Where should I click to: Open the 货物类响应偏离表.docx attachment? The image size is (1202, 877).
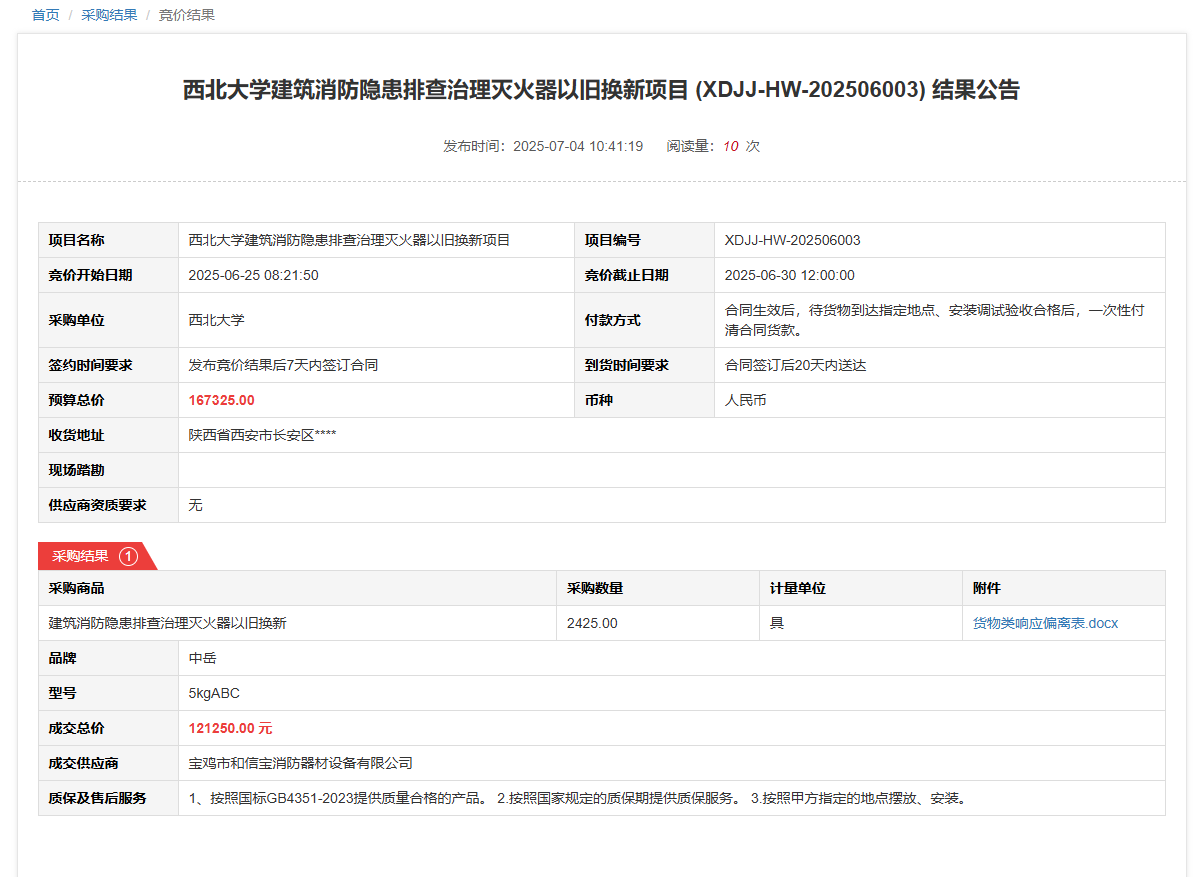[1045, 623]
